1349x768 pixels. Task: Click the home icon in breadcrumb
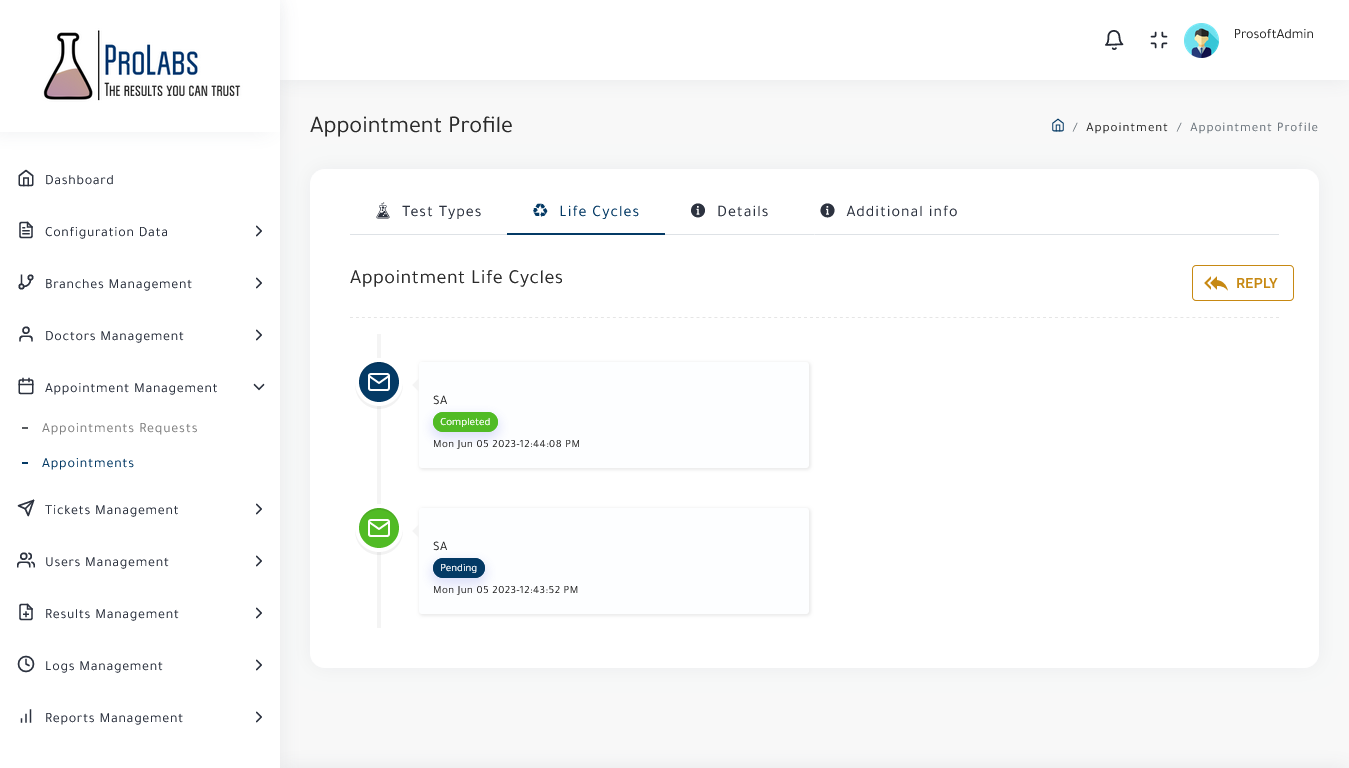pyautogui.click(x=1057, y=126)
